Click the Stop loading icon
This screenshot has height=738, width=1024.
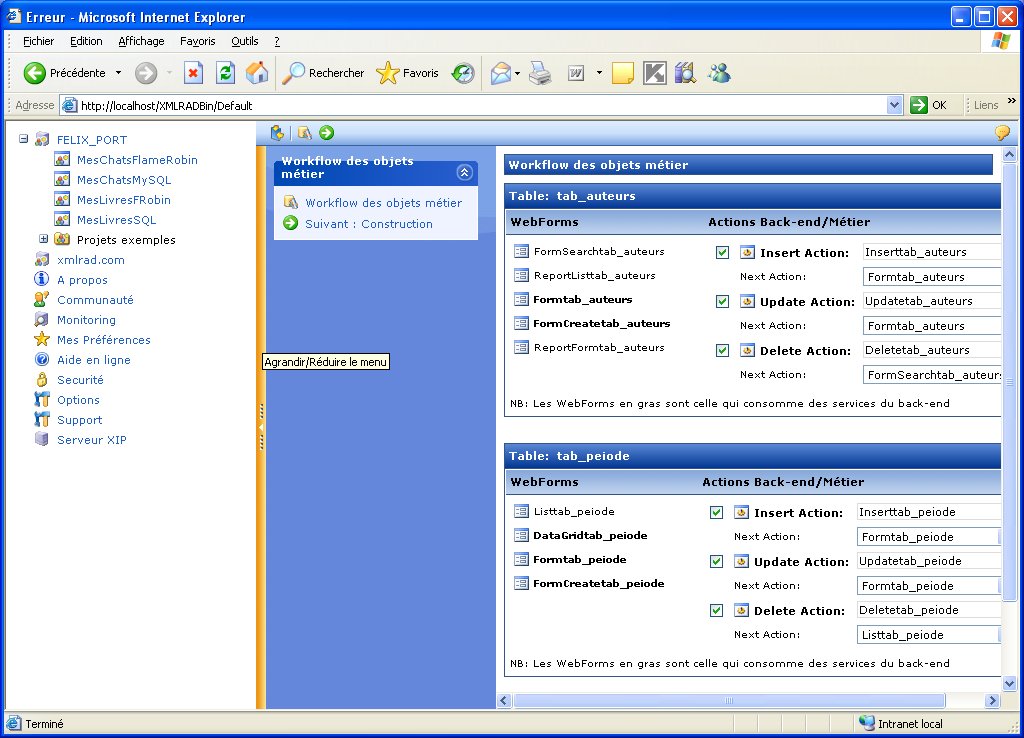pos(194,73)
